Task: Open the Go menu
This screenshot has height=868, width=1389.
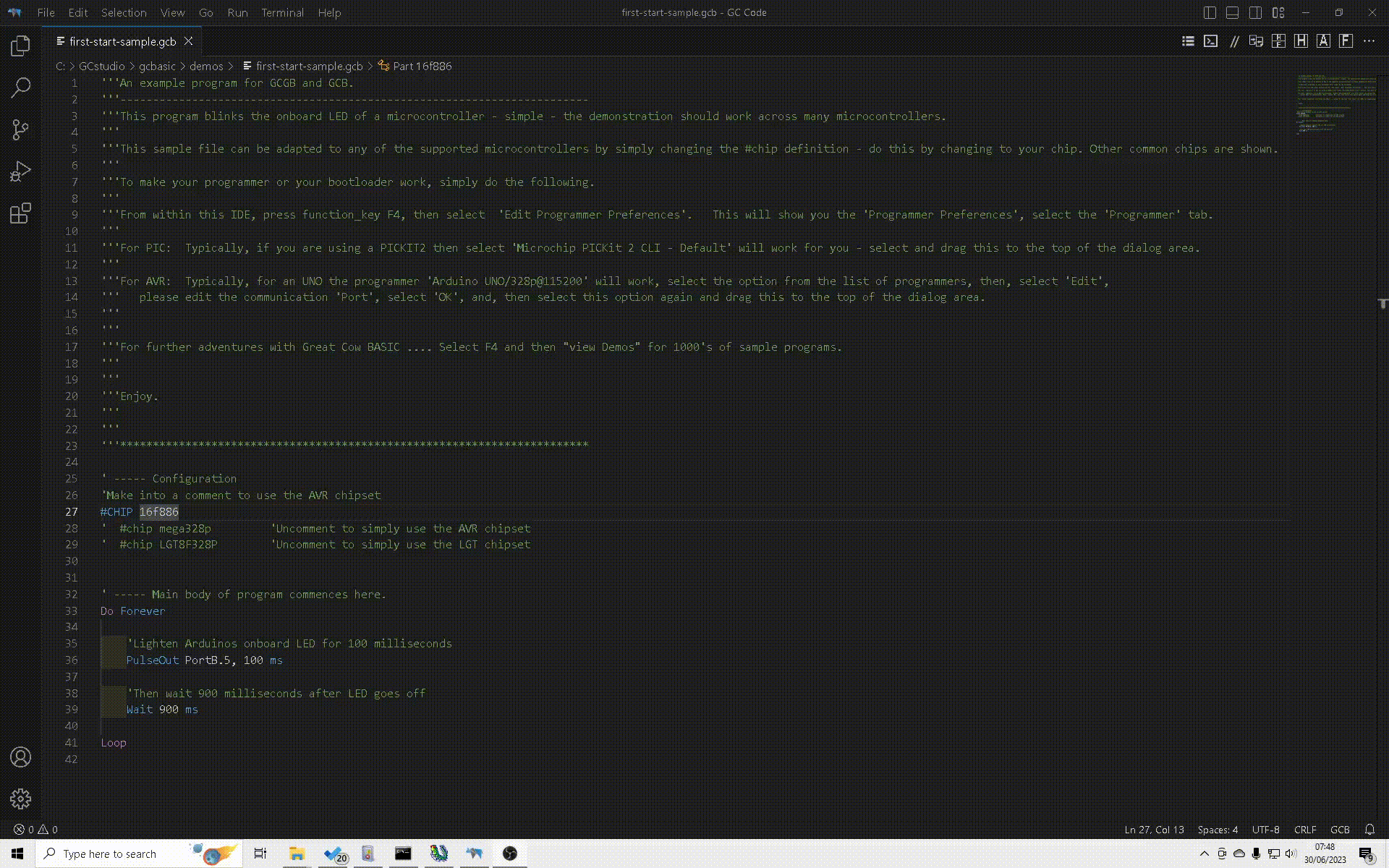Action: (205, 12)
